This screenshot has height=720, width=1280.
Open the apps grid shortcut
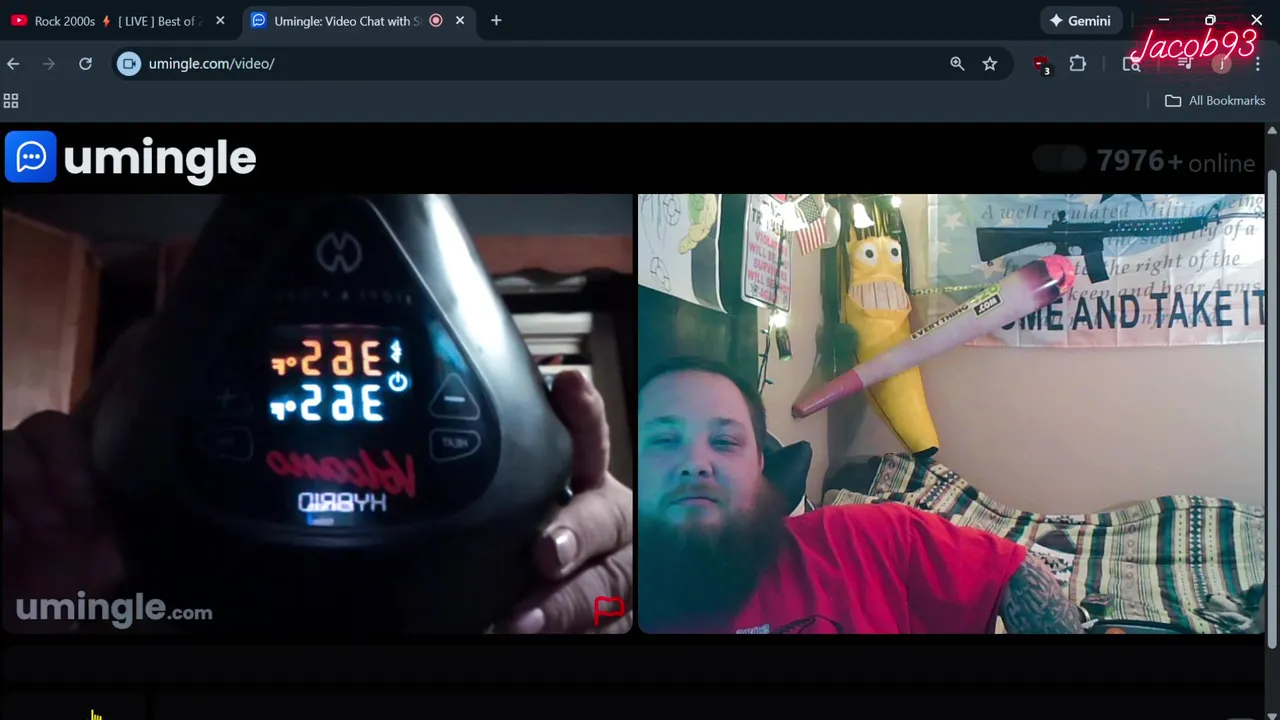(11, 100)
